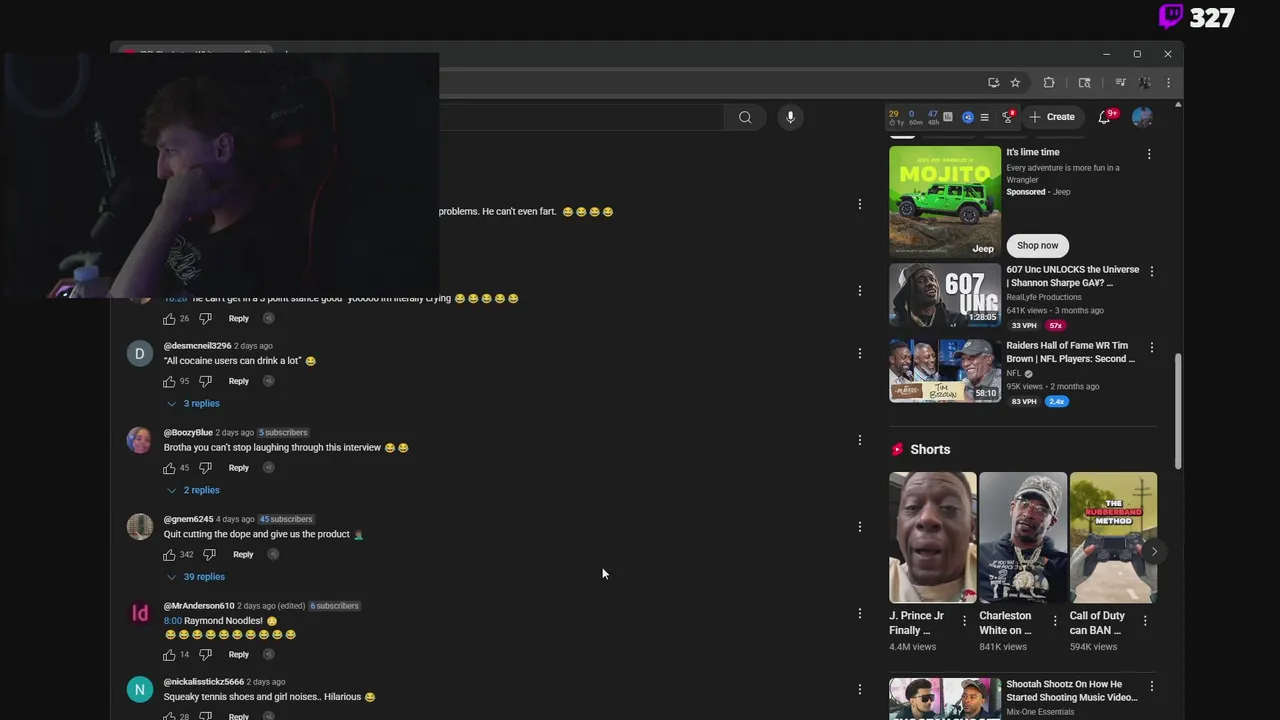
Task: Jump to 8:00 timestamp in comment
Action: 173,621
